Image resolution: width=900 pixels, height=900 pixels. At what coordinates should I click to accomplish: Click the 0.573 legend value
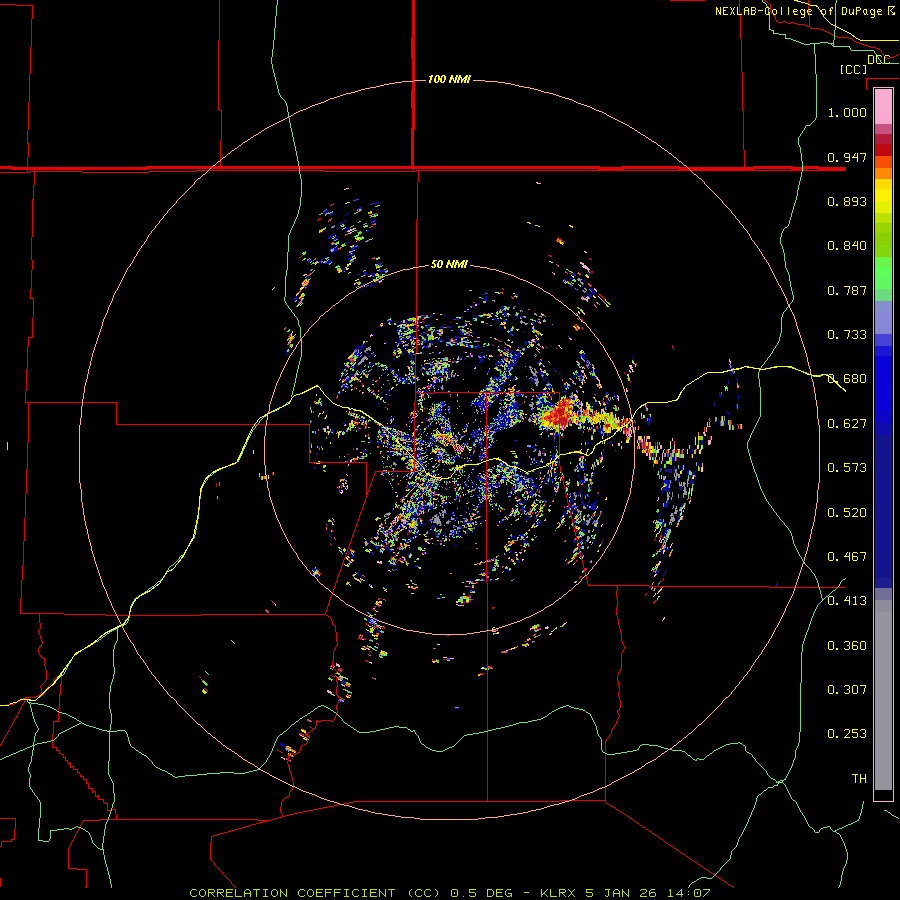847,468
